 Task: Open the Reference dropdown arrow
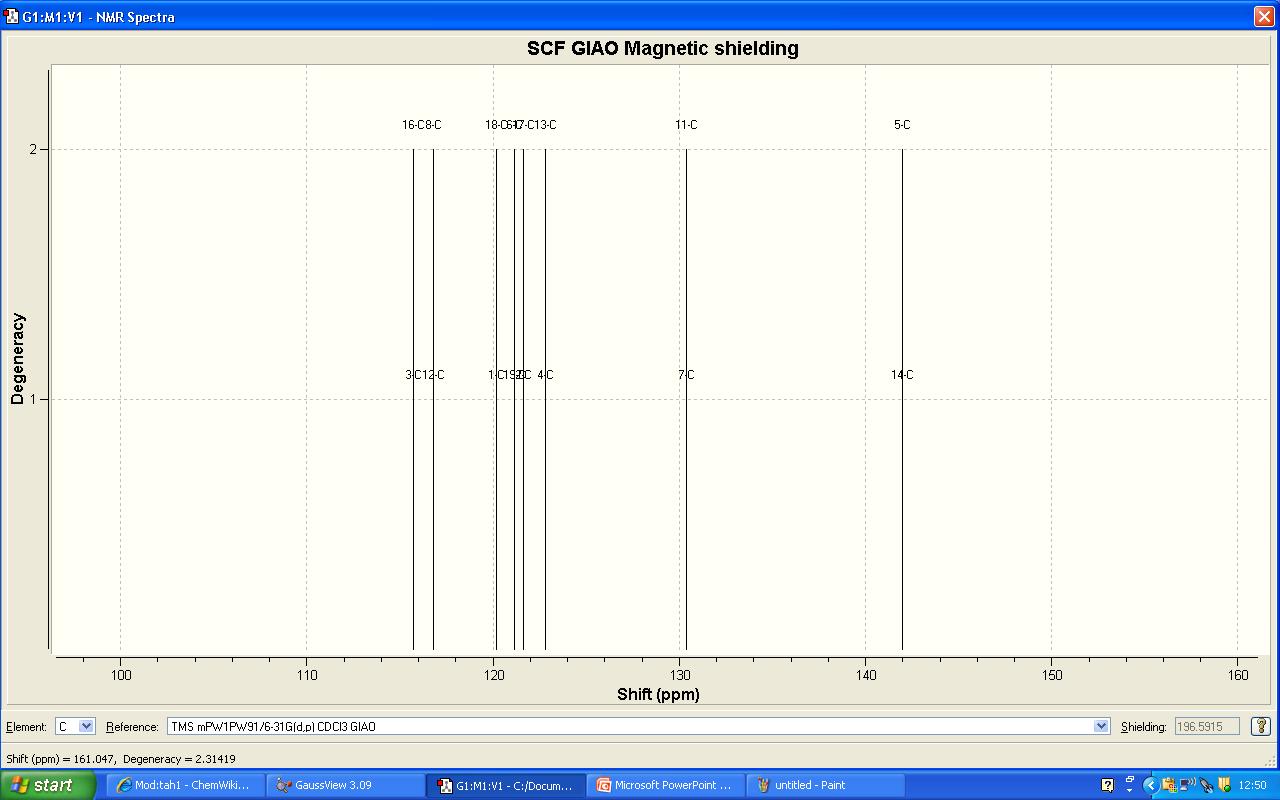[1101, 726]
